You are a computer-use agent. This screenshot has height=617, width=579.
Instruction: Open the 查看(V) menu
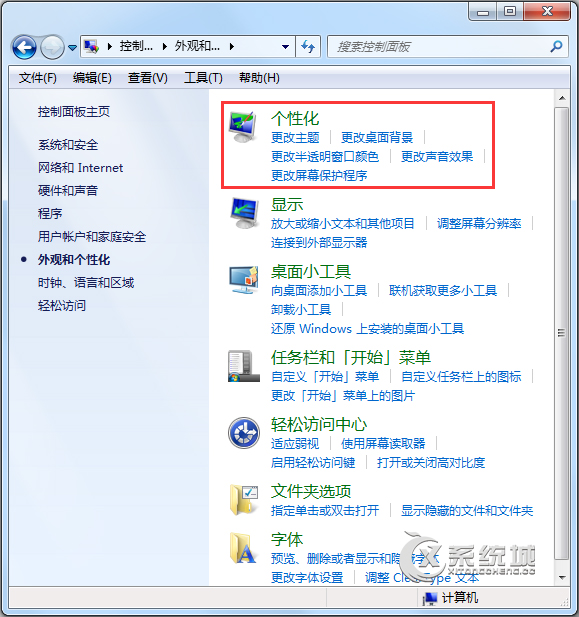tap(148, 78)
